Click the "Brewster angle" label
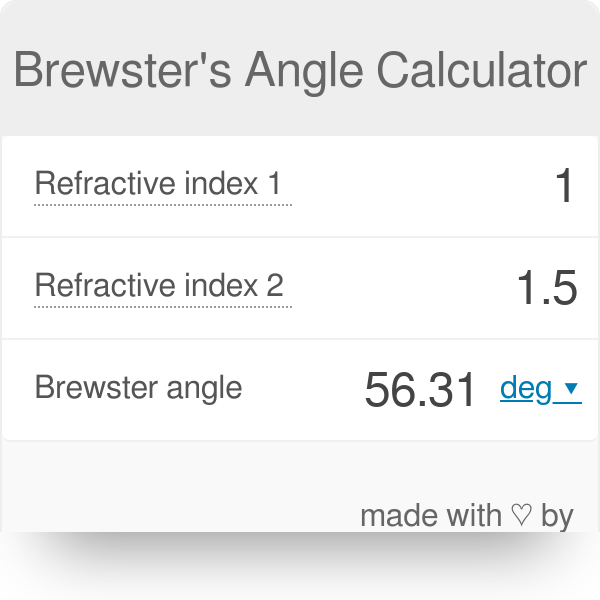600x600 pixels. 138,387
